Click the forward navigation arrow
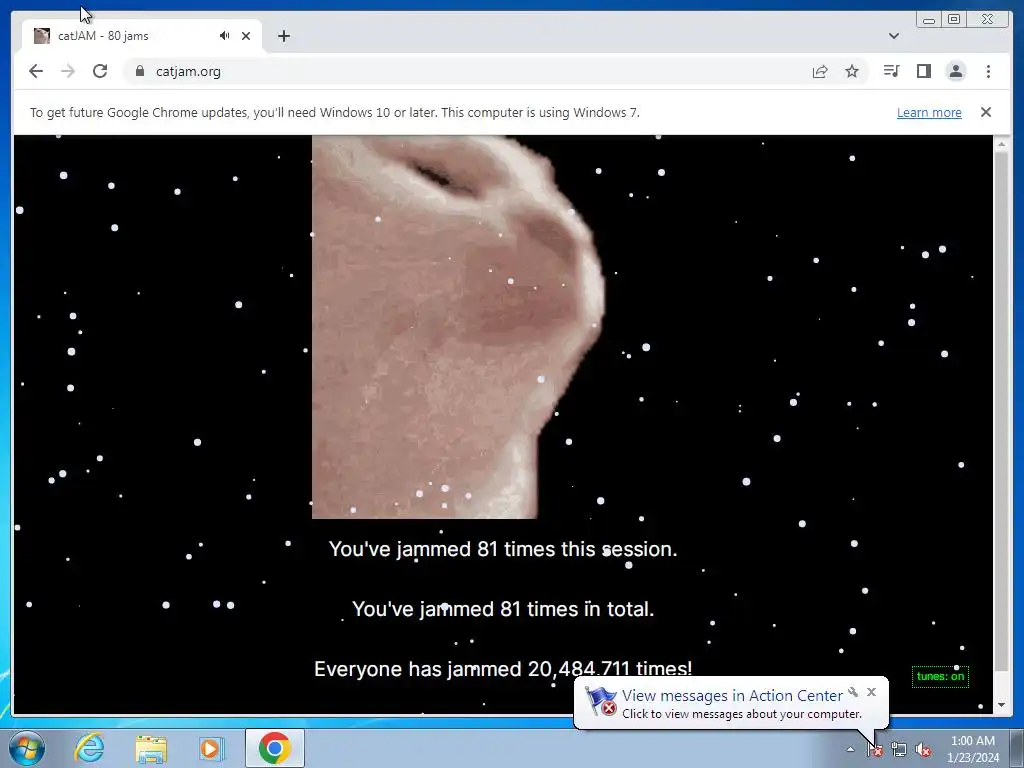This screenshot has width=1024, height=768. pos(68,71)
